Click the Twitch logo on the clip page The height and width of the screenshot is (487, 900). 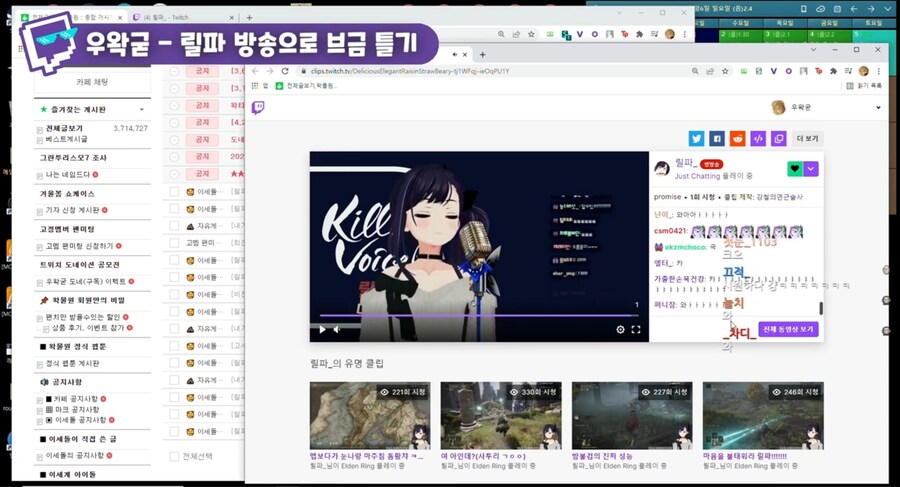[x=258, y=107]
